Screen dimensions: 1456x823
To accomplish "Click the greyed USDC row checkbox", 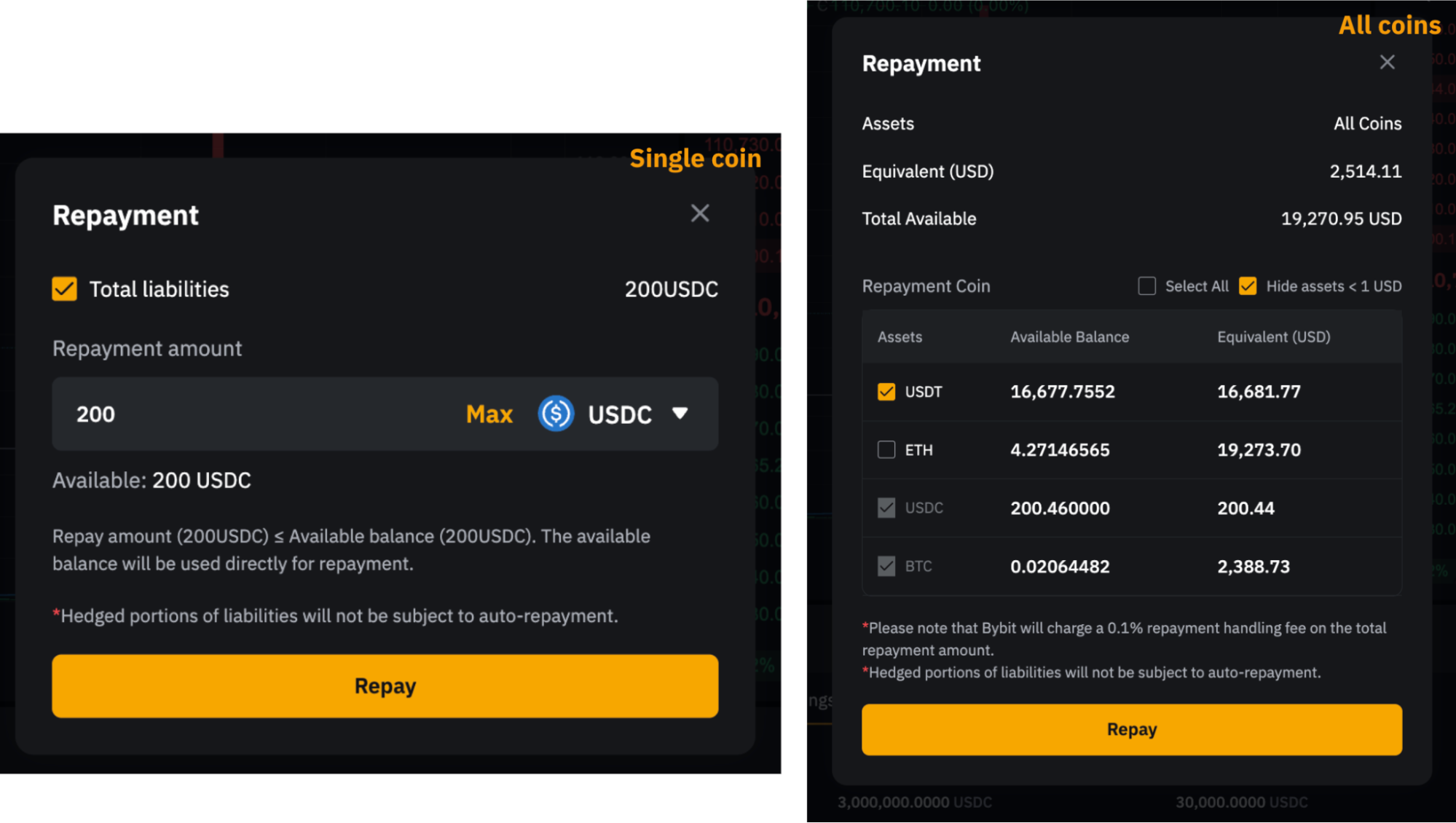I will click(886, 508).
